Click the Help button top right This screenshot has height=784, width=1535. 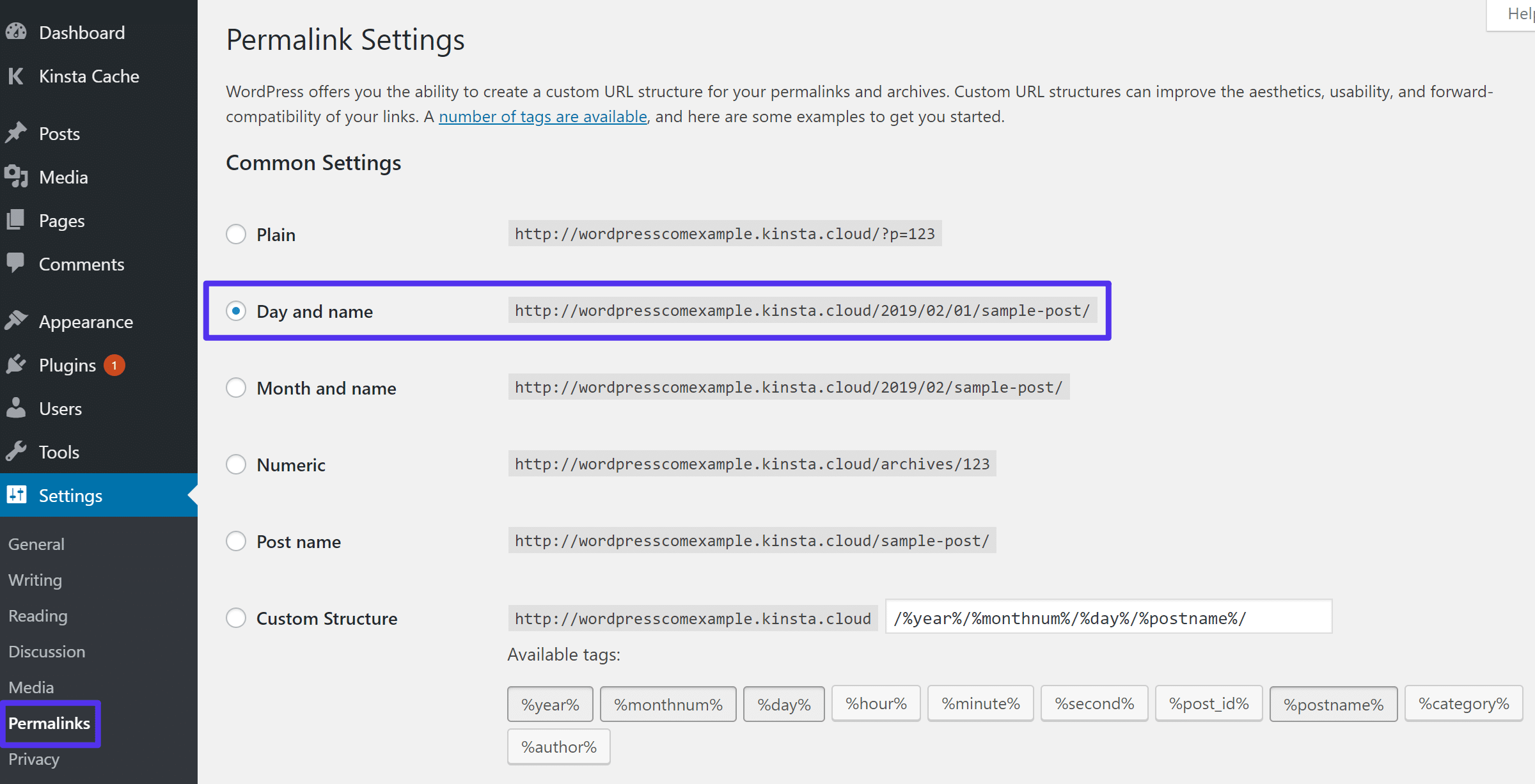tap(1515, 14)
